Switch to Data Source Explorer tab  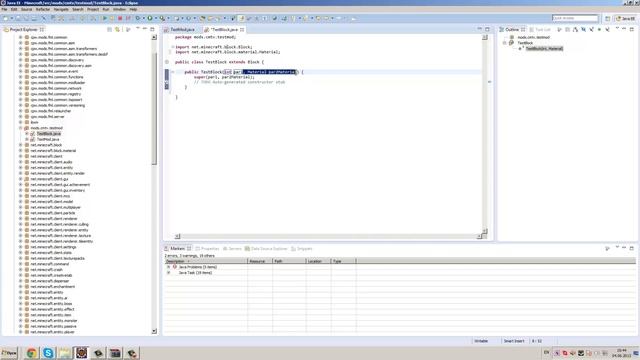coord(266,249)
